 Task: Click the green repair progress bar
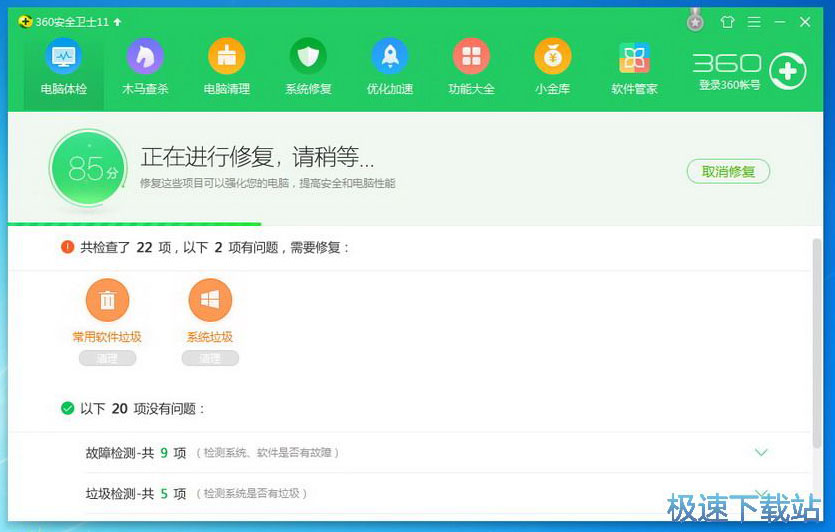[x=134, y=224]
